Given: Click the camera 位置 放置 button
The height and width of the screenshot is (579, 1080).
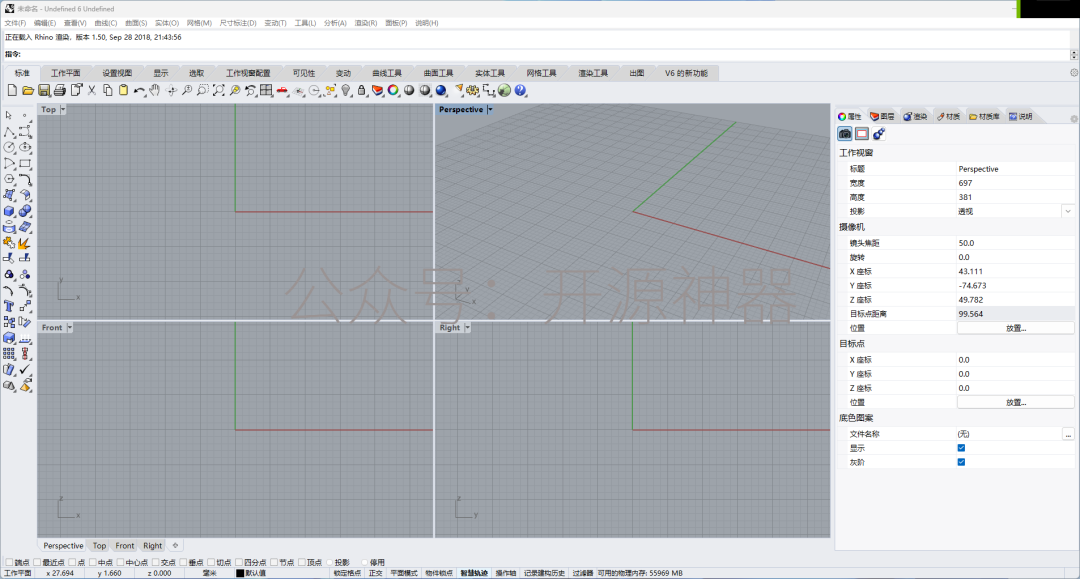Looking at the screenshot, I should [x=1015, y=328].
